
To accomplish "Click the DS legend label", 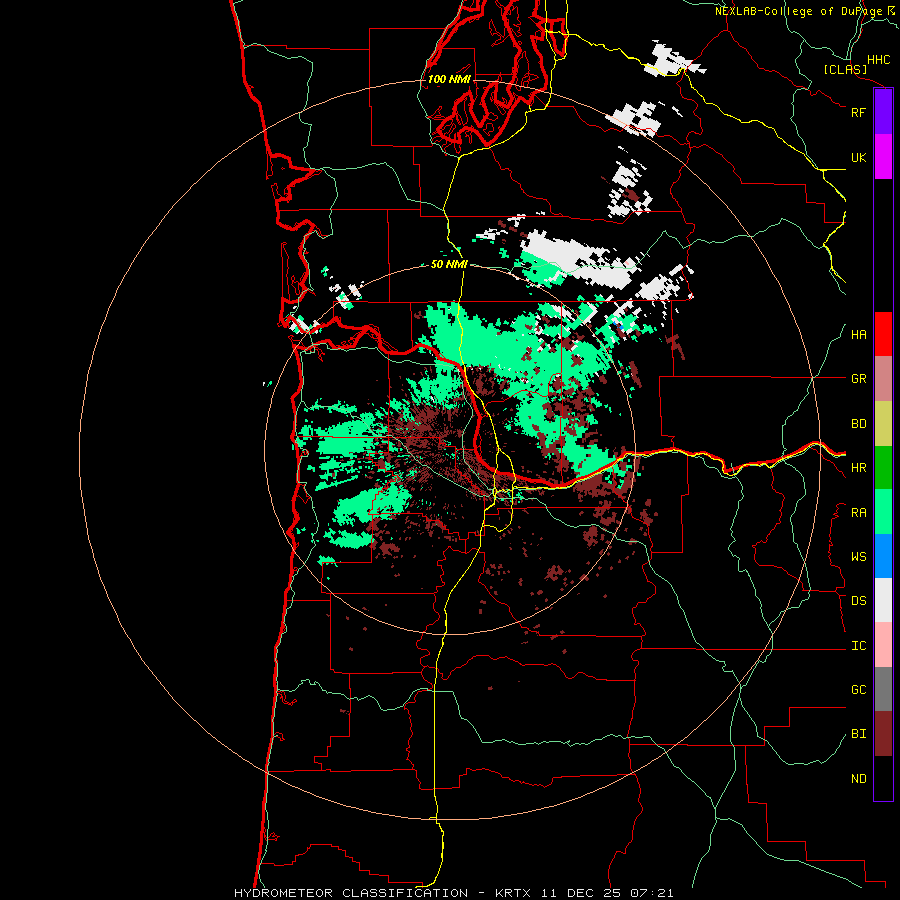I will 858,601.
